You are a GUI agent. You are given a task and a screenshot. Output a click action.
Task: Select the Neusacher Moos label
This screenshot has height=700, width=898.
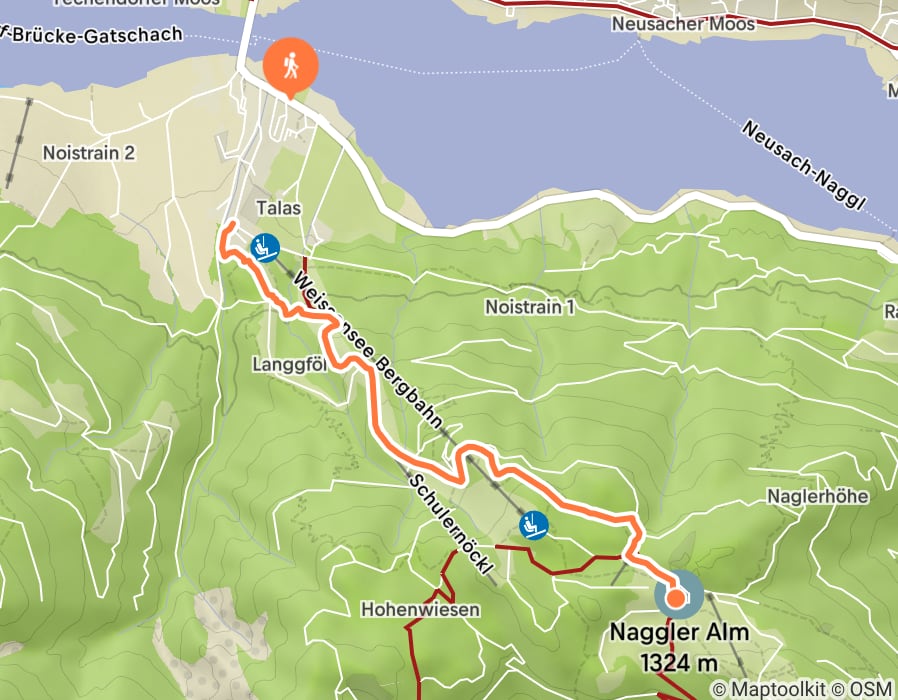pos(683,24)
